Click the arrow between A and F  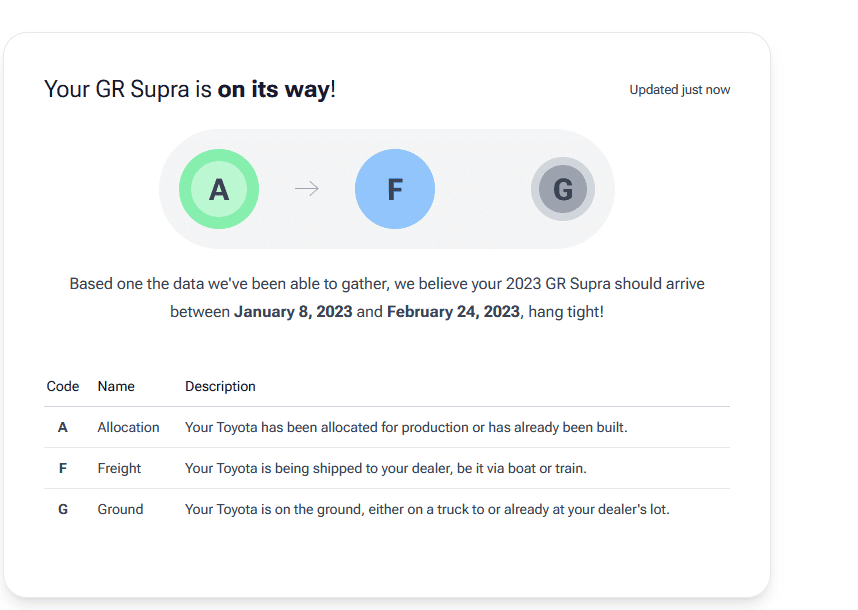click(x=307, y=189)
